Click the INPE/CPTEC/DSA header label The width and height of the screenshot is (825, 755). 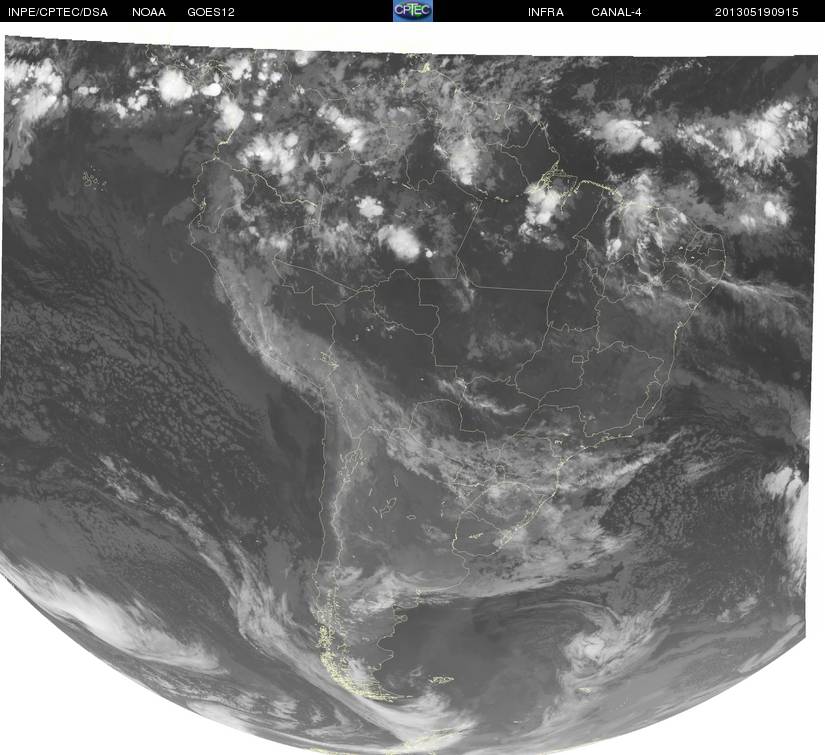(58, 12)
